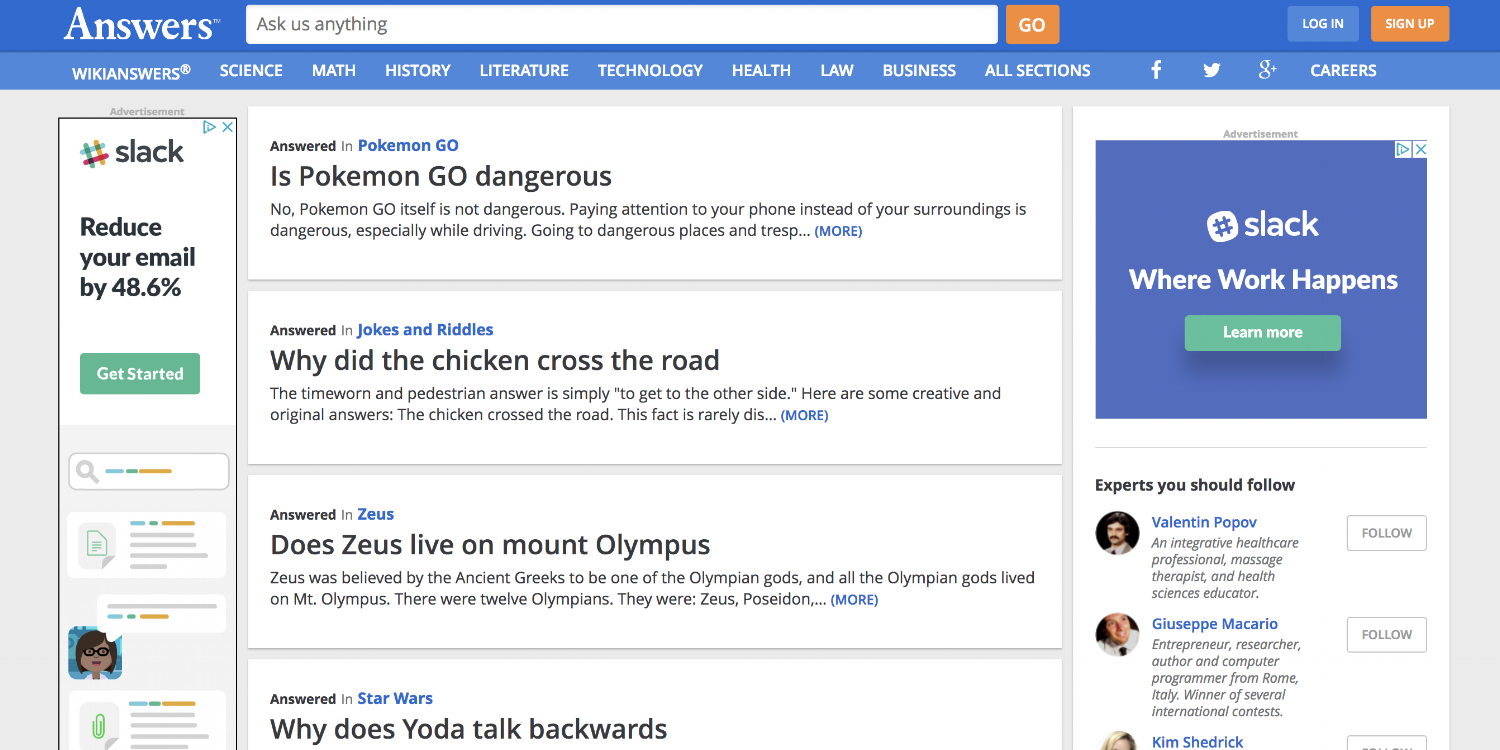Open the Jokes and Riddles category link
This screenshot has height=750, width=1500.
click(425, 330)
